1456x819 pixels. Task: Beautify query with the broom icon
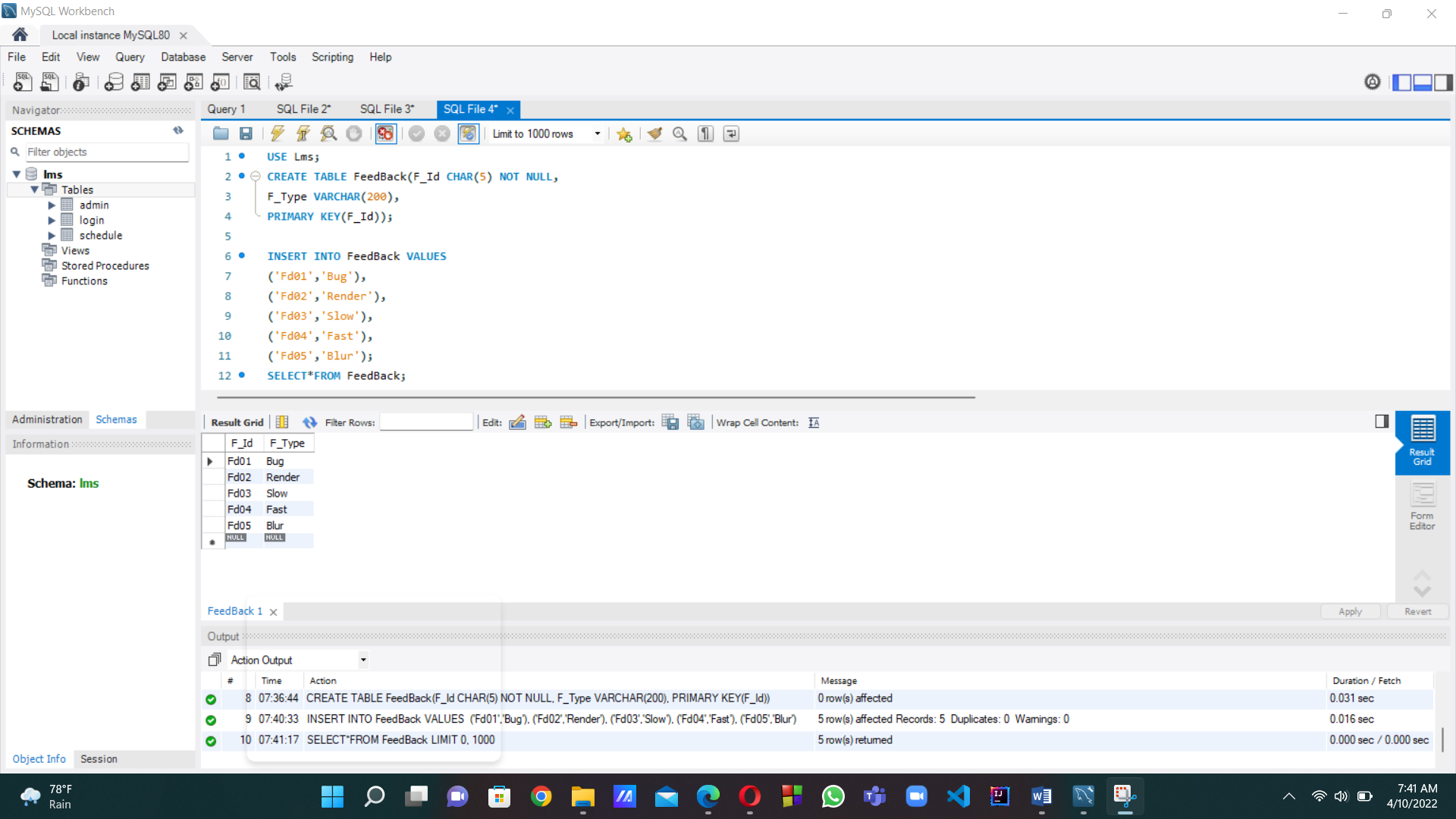654,133
